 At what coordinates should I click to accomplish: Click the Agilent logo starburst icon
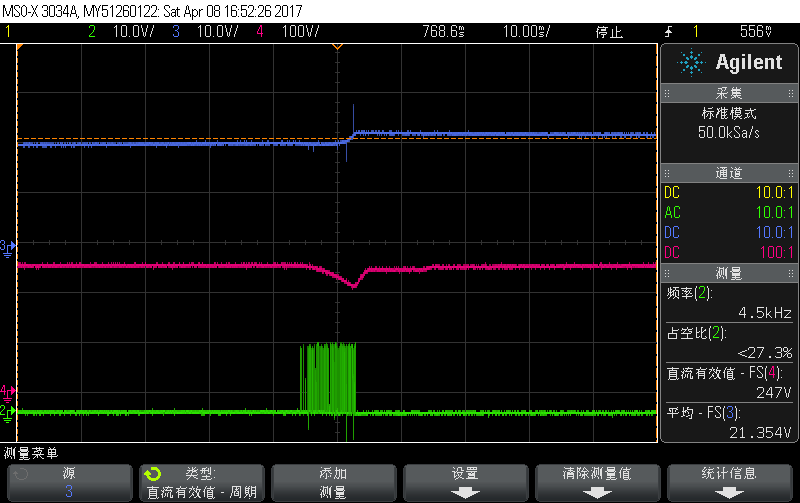[691, 63]
